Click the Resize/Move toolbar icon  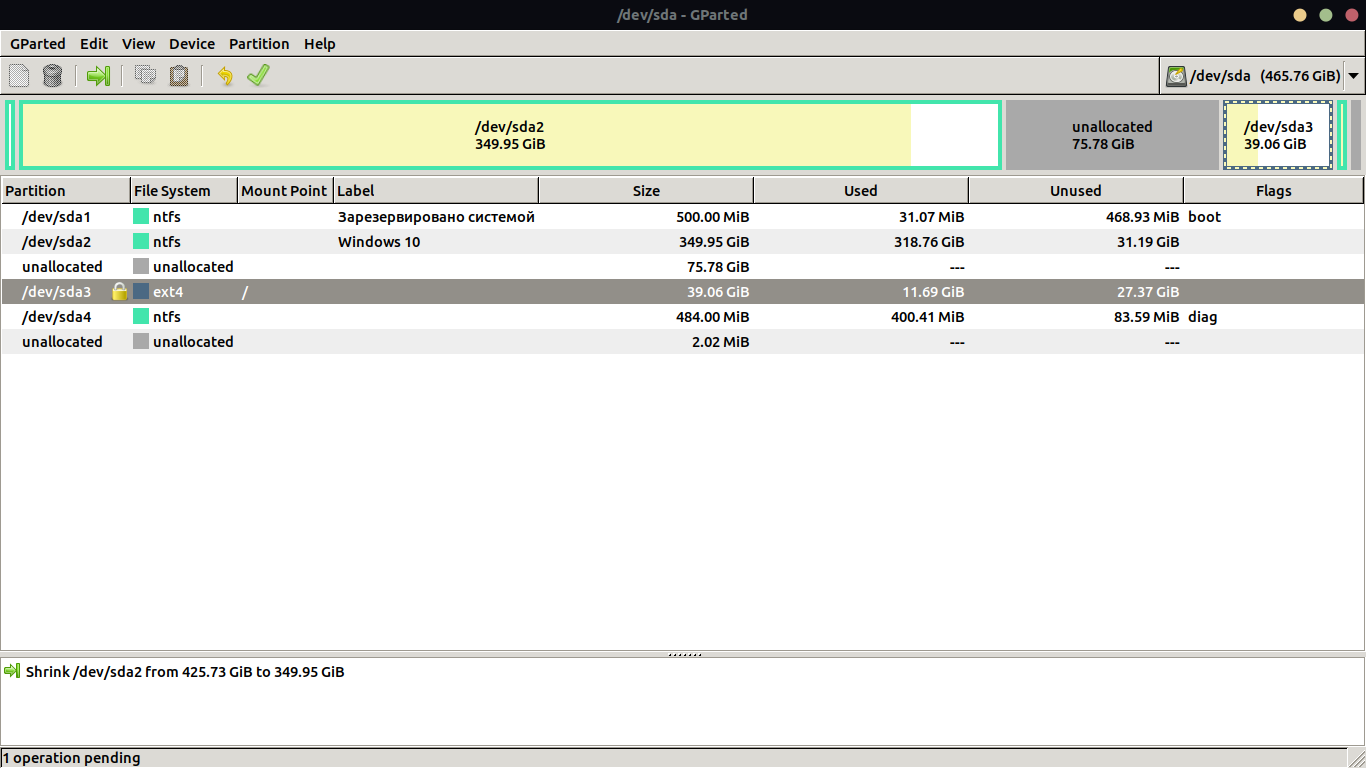click(x=98, y=76)
